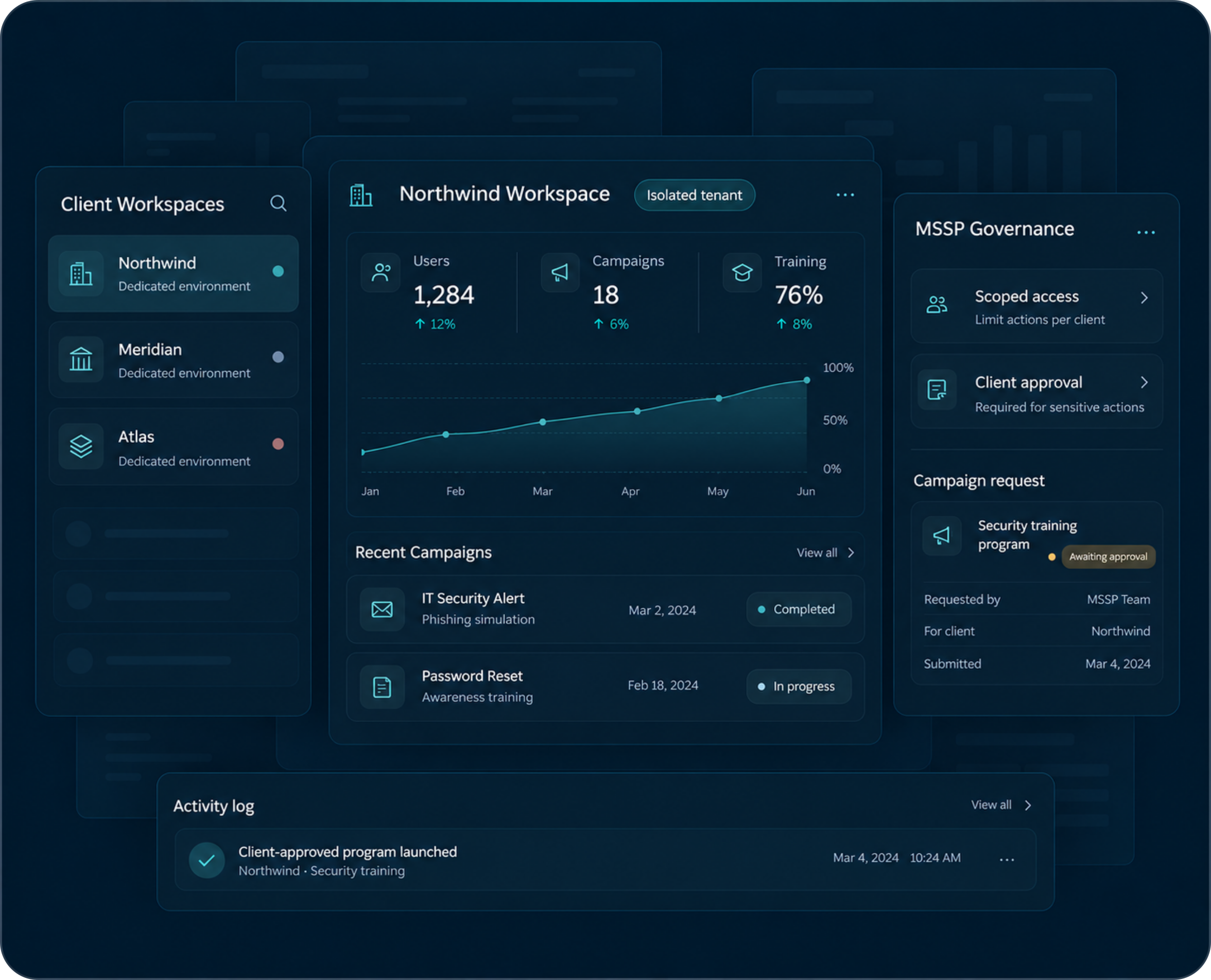Click Security training program request title
Viewport: 1211px width, 980px height.
(1028, 535)
